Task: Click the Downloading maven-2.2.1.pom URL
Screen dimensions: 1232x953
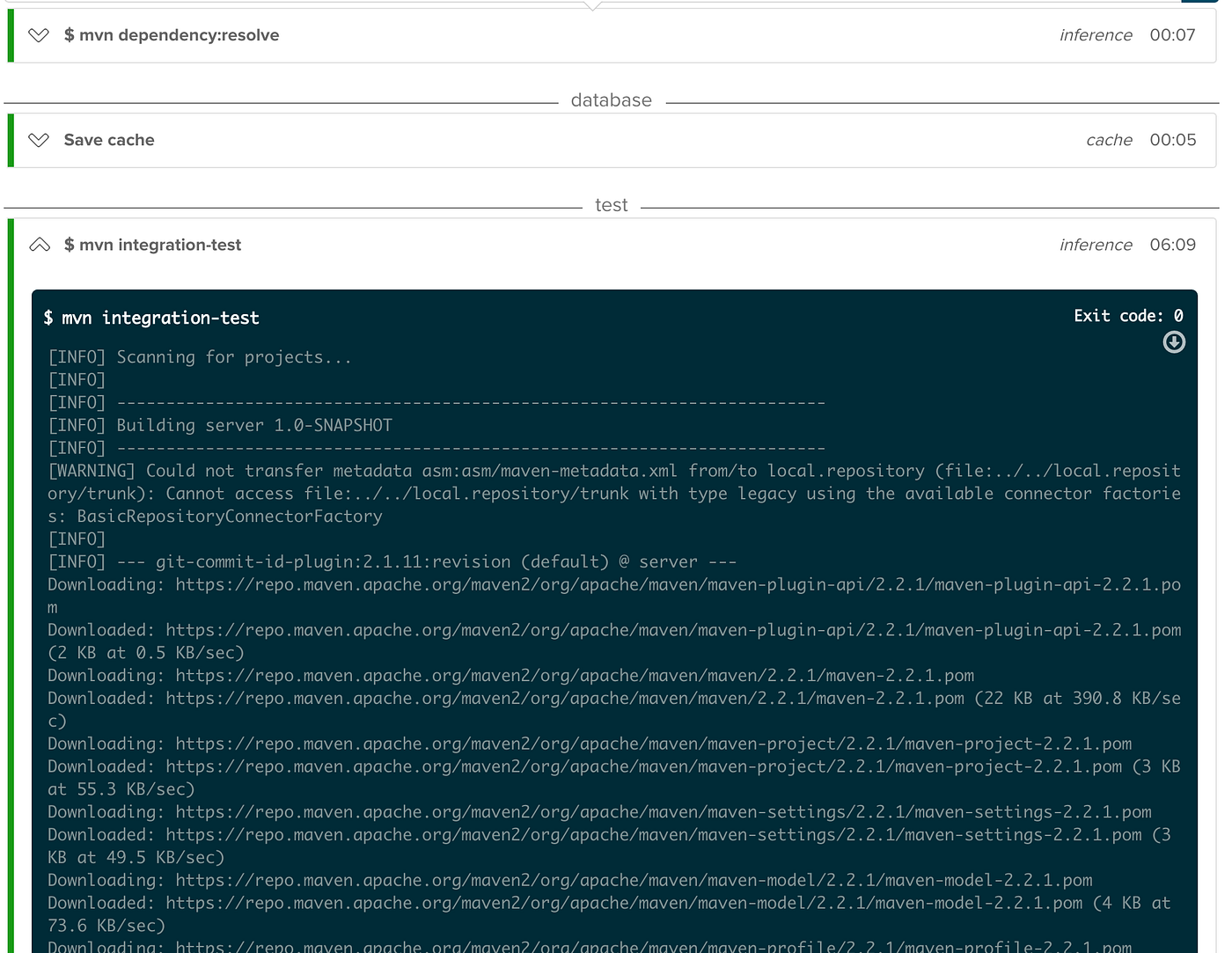Action: click(x=575, y=676)
